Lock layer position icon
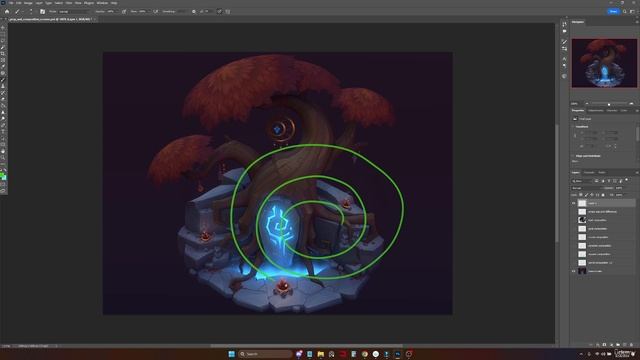The height and width of the screenshot is (360, 640). [592, 195]
